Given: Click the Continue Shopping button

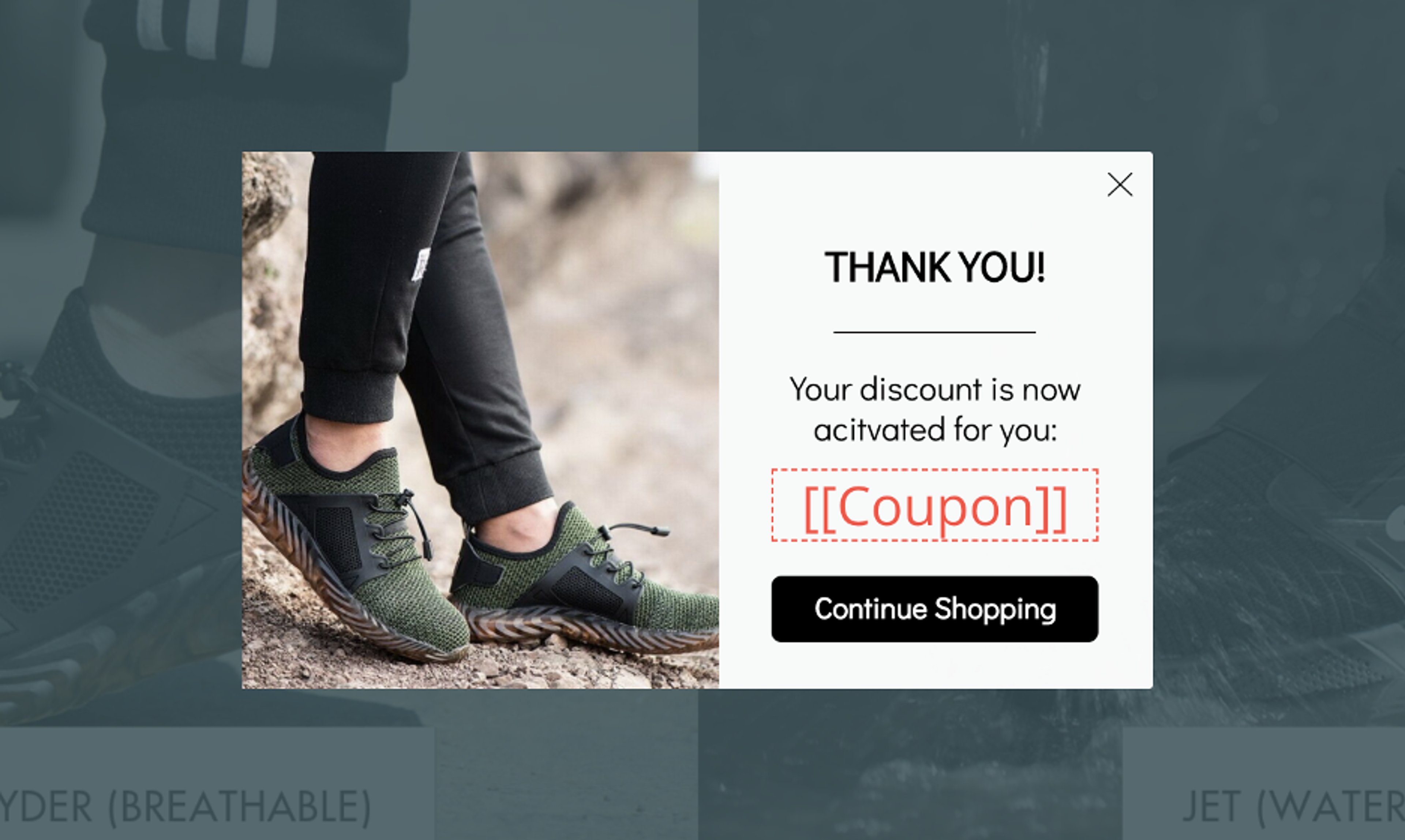Looking at the screenshot, I should [934, 609].
